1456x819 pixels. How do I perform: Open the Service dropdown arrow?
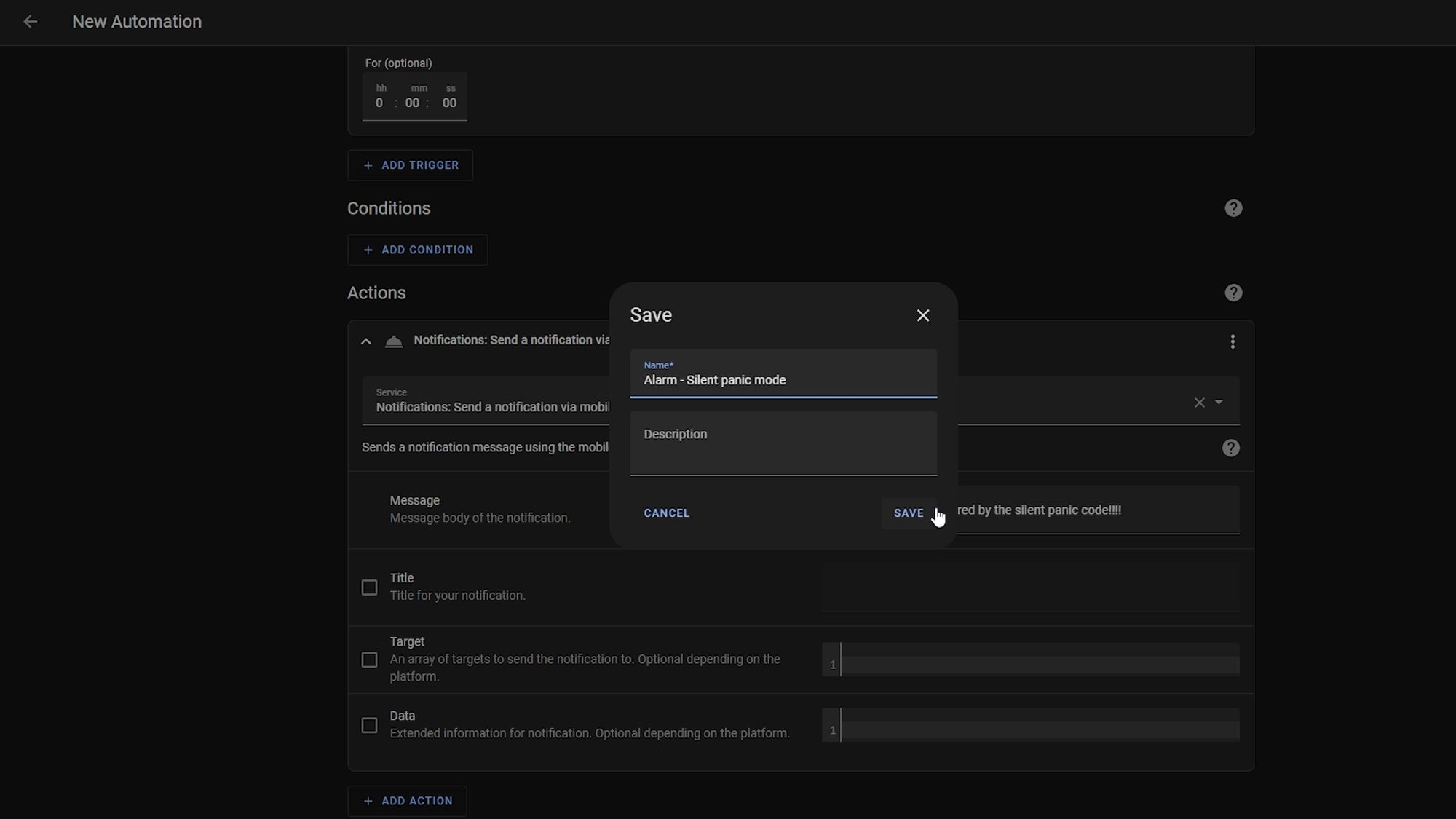tap(1219, 402)
